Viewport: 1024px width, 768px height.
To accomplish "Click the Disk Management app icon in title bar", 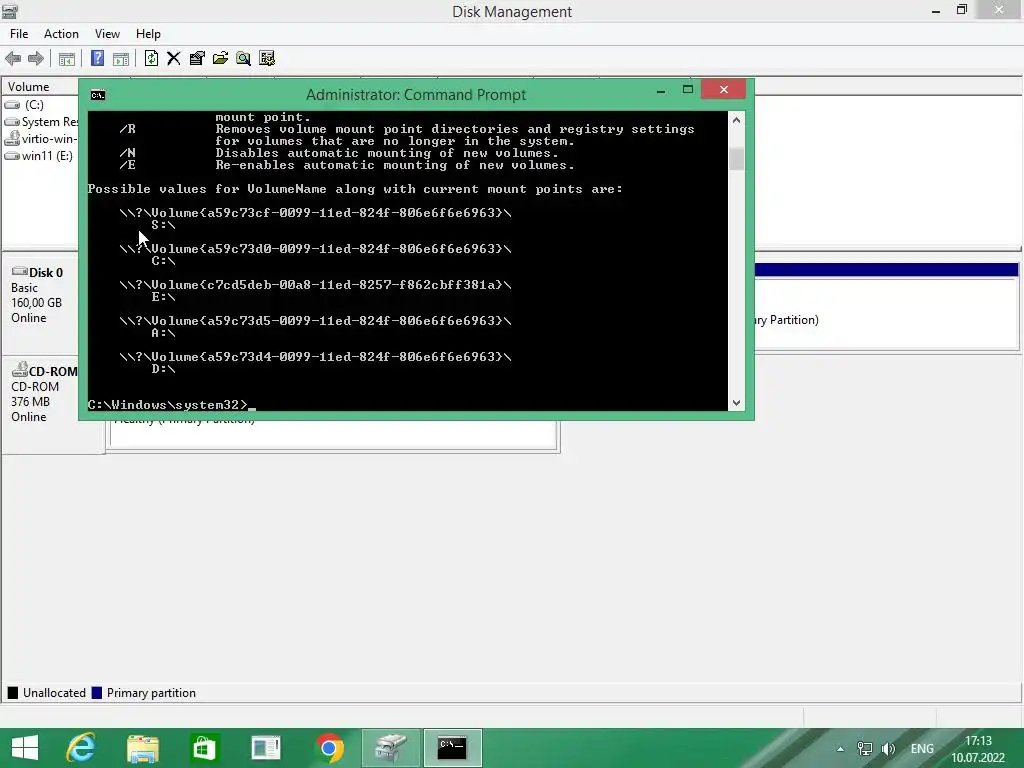I will point(10,12).
